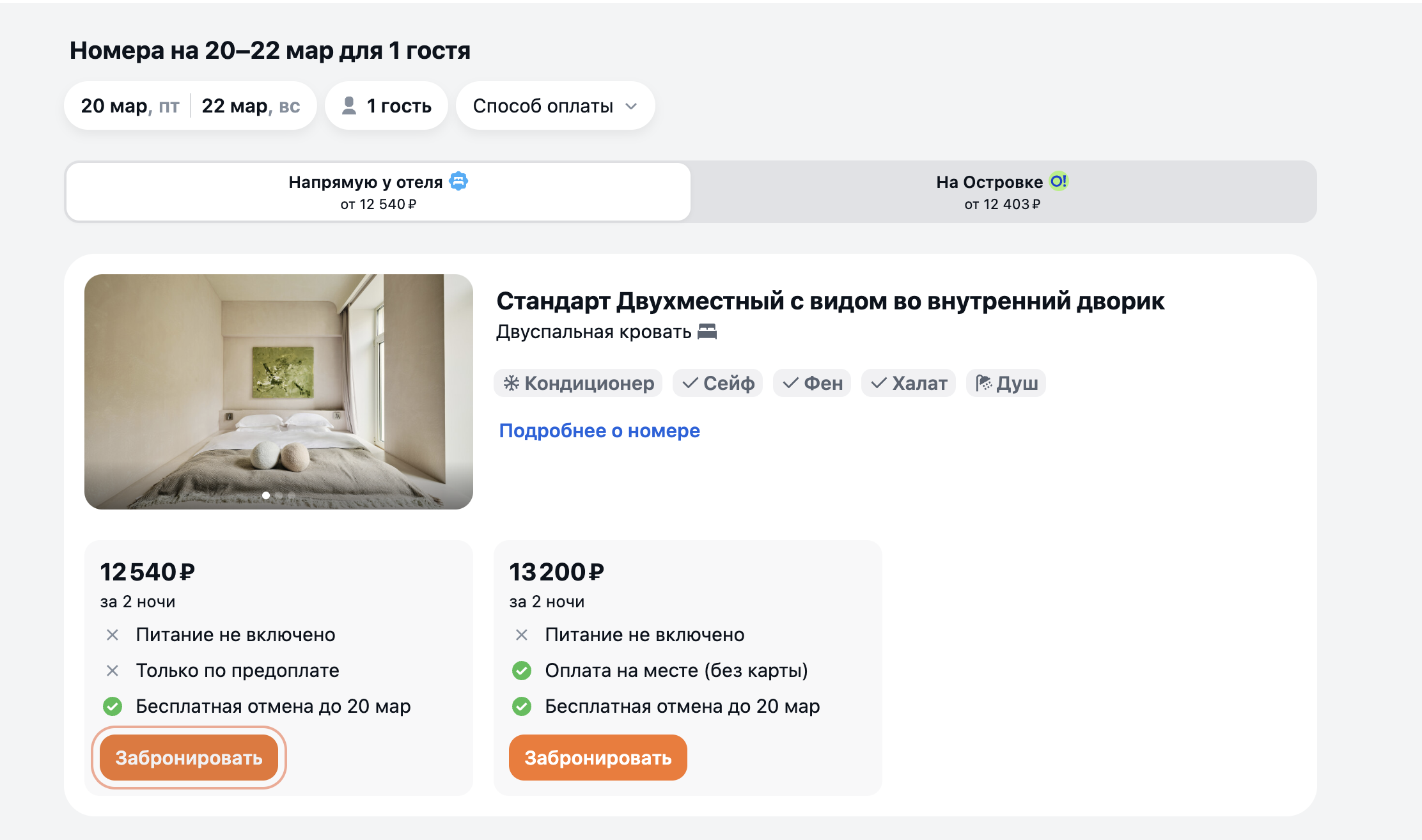Book the 13 200 ₽ rate
Viewport: 1422px width, 840px height.
click(598, 758)
